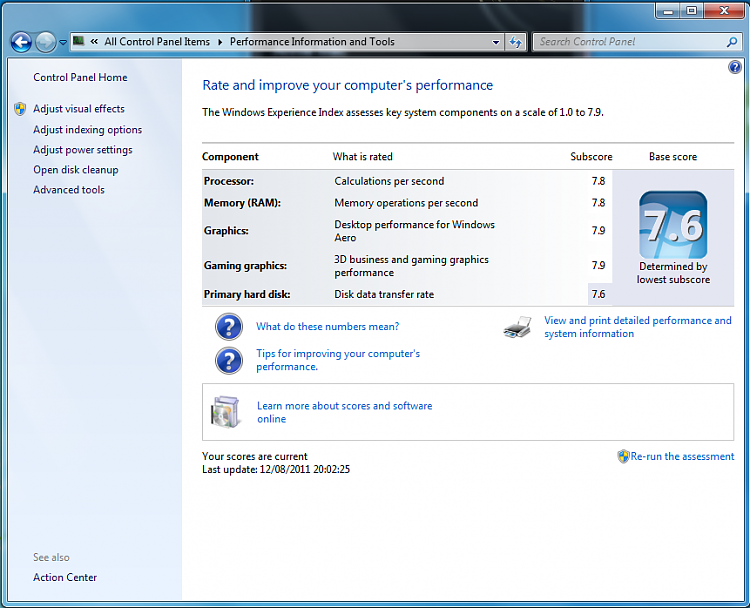
Task: Click question icon beside What do these numbers mean
Action: click(229, 327)
